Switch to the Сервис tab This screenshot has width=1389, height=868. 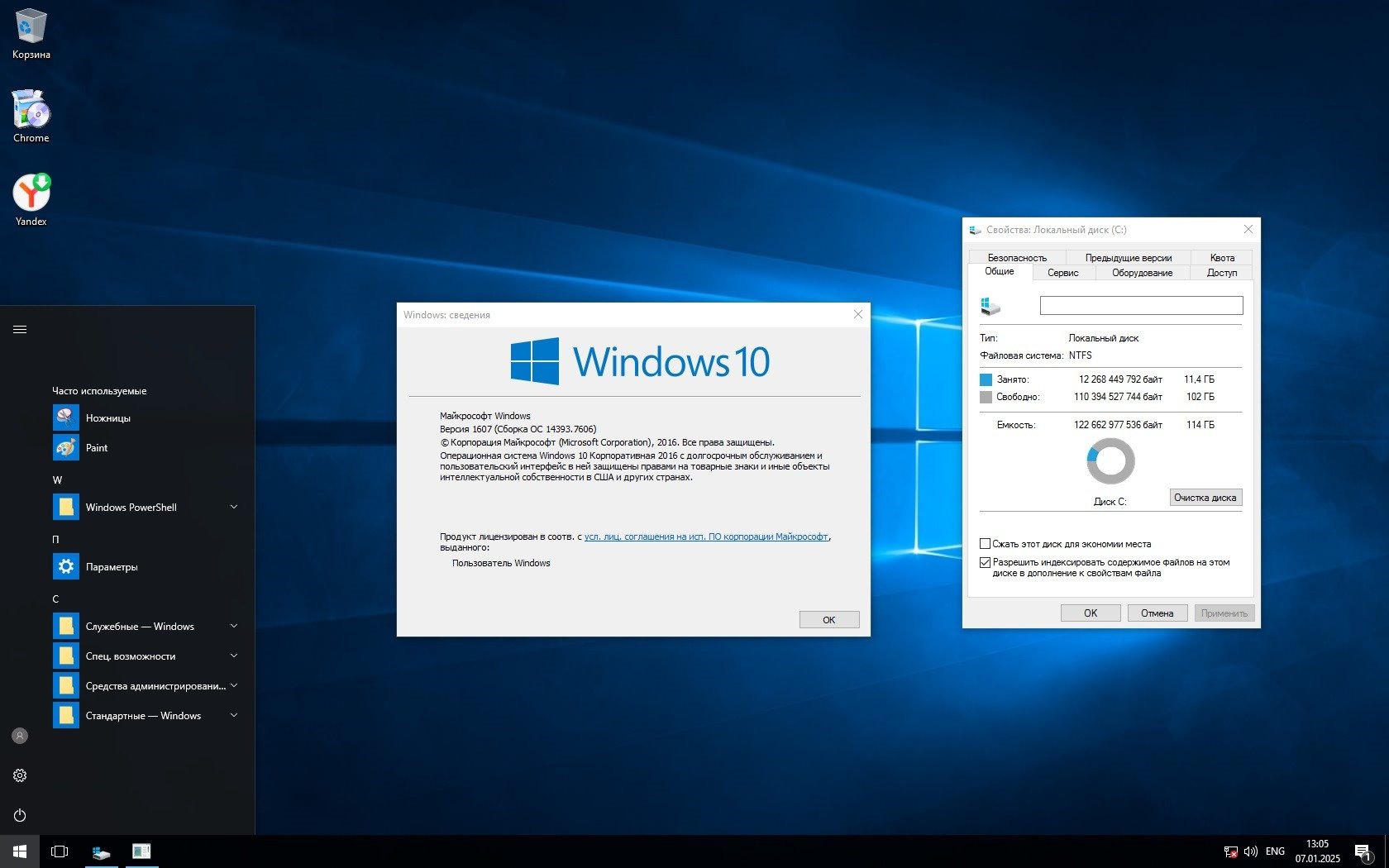pyautogui.click(x=1062, y=273)
